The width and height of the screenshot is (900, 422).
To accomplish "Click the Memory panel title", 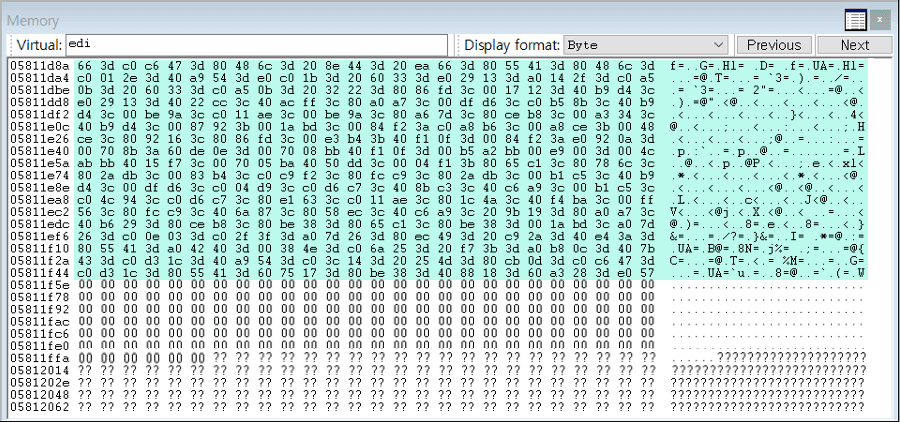I will 33,21.
